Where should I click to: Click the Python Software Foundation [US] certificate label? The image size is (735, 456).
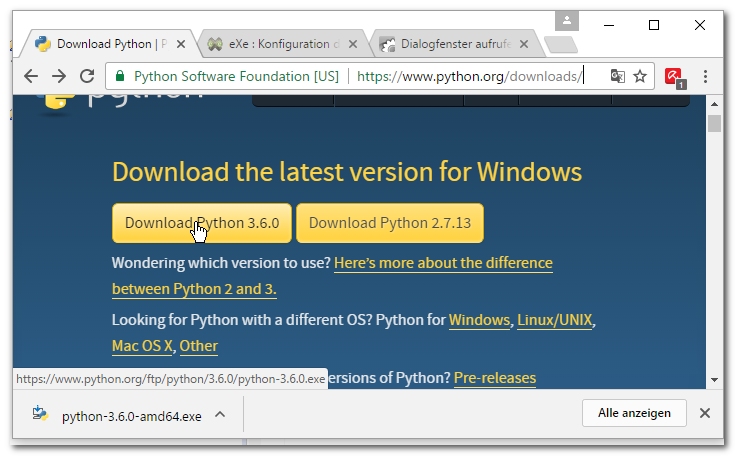[x=236, y=76]
